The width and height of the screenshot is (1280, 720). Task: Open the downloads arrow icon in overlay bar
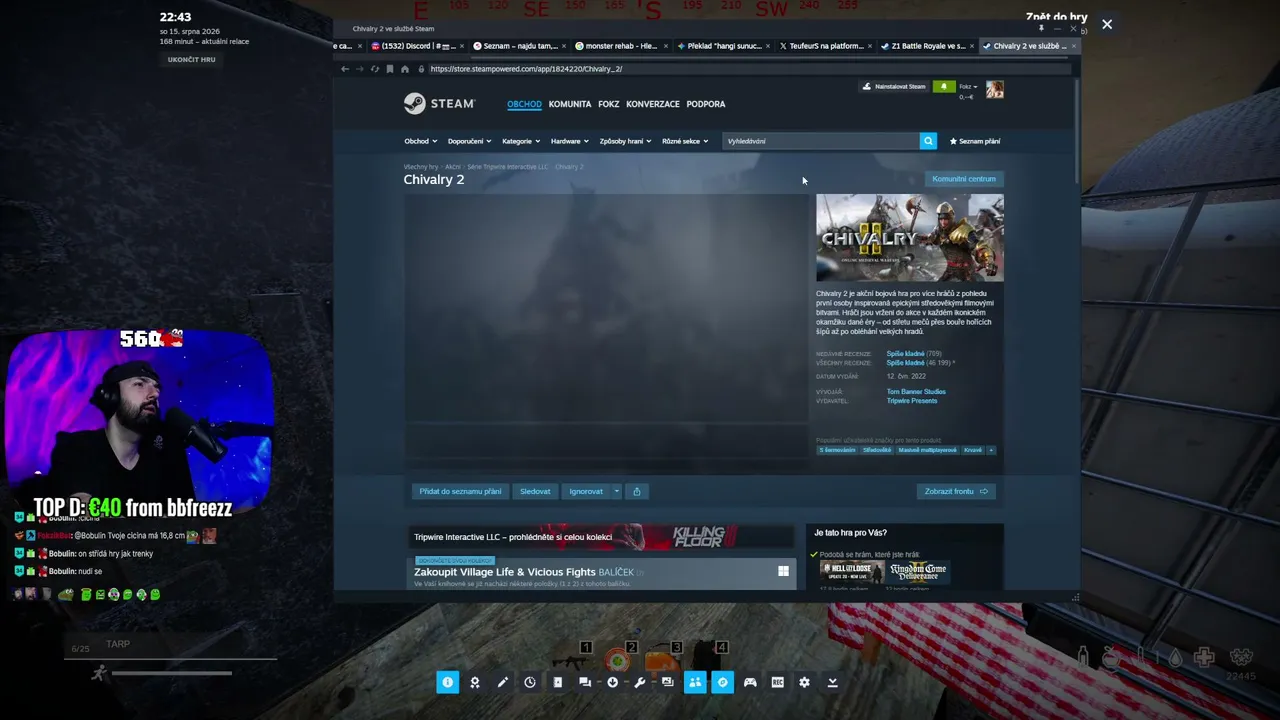pyautogui.click(x=612, y=682)
